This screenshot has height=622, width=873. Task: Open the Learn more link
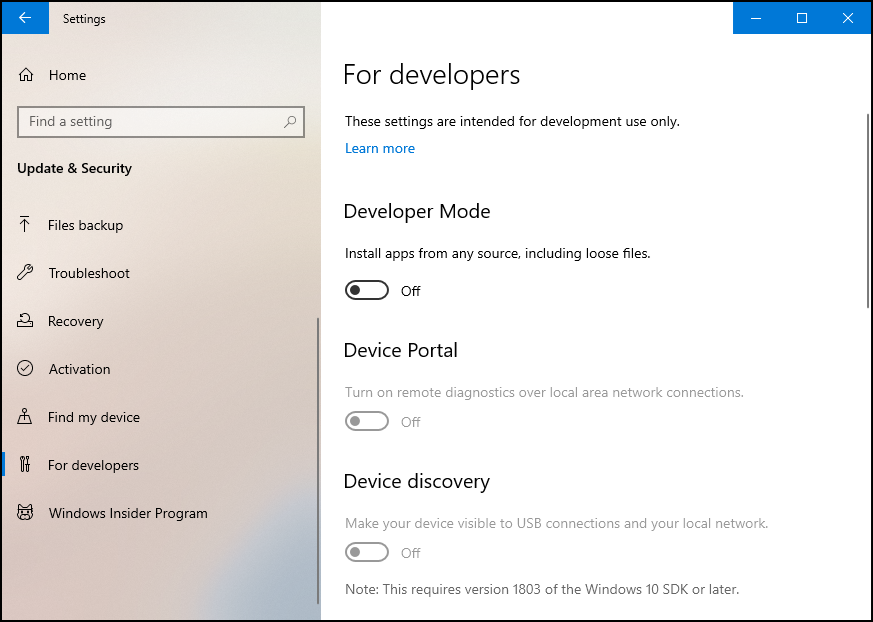[x=380, y=148]
